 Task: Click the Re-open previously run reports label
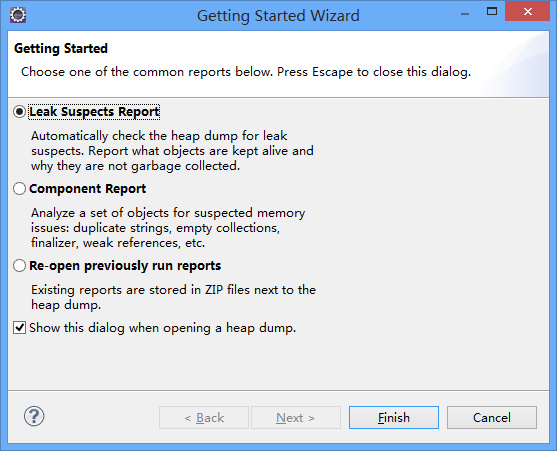click(x=125, y=266)
